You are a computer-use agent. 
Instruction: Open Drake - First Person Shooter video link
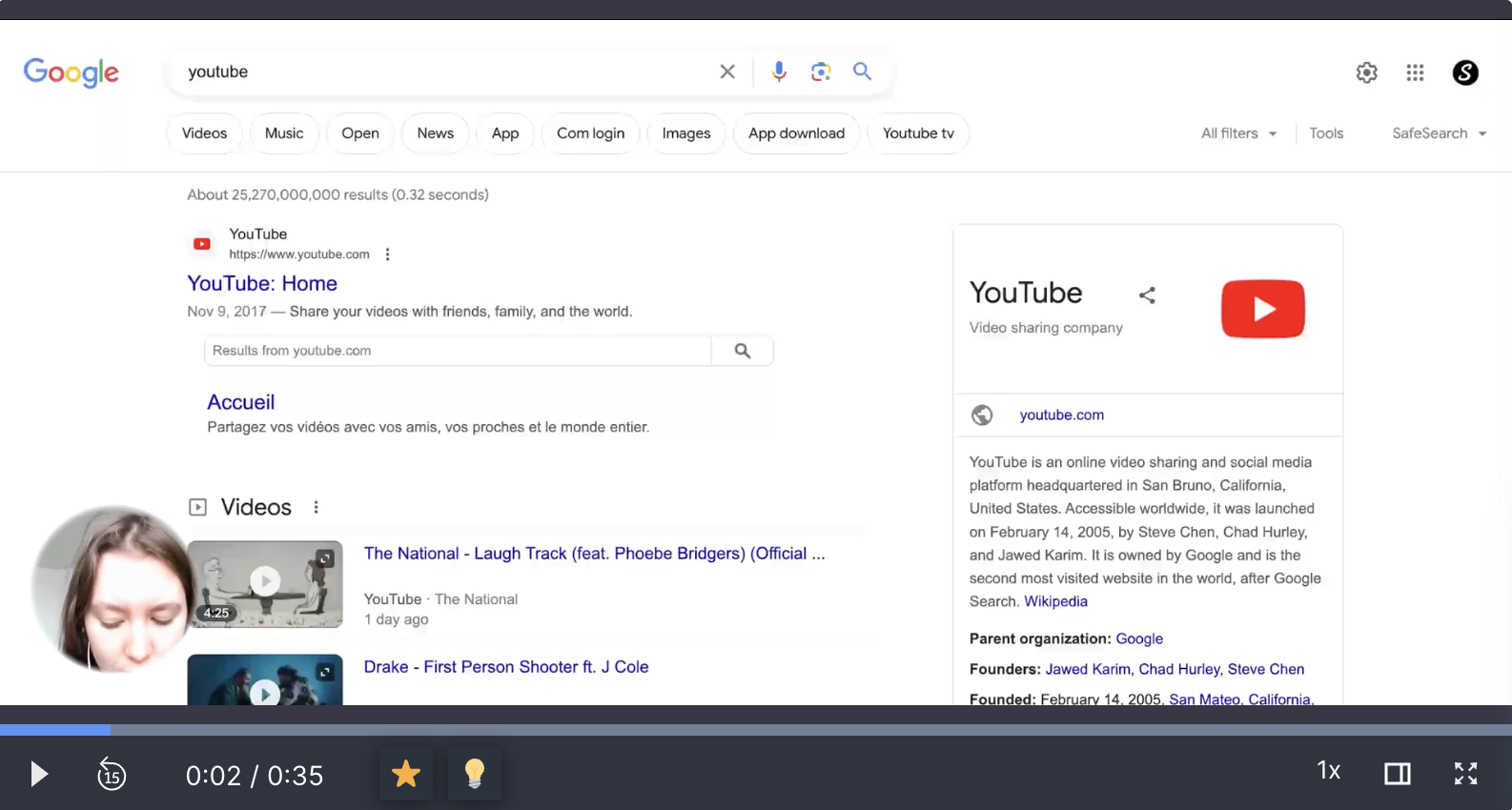[506, 667]
